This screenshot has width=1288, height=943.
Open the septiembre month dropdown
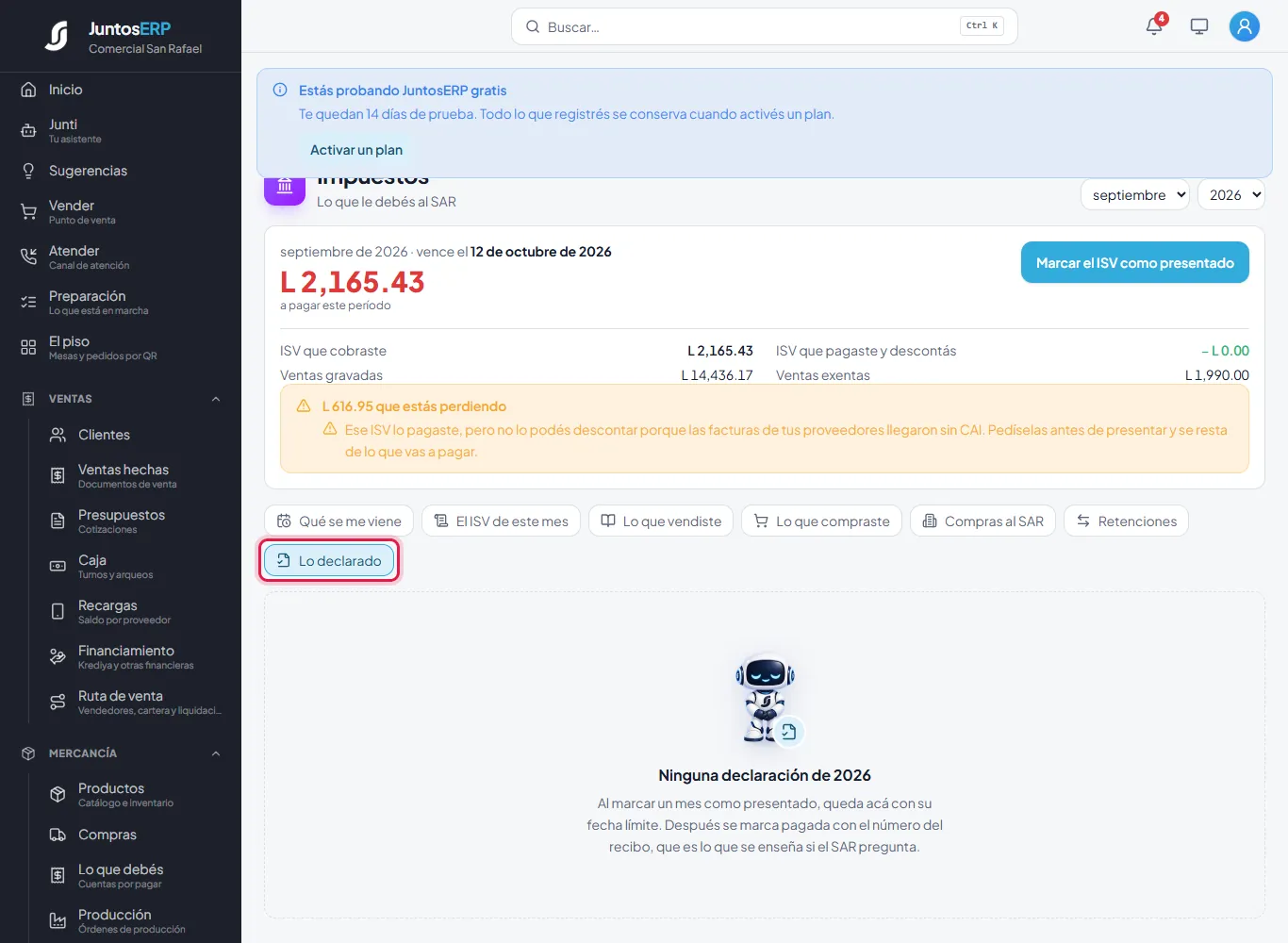coord(1134,195)
